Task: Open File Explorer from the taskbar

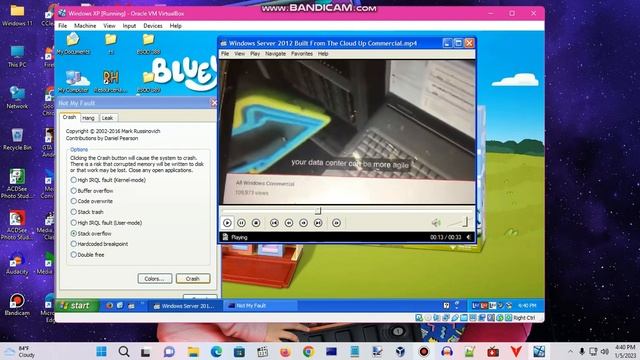Action: click(193, 351)
